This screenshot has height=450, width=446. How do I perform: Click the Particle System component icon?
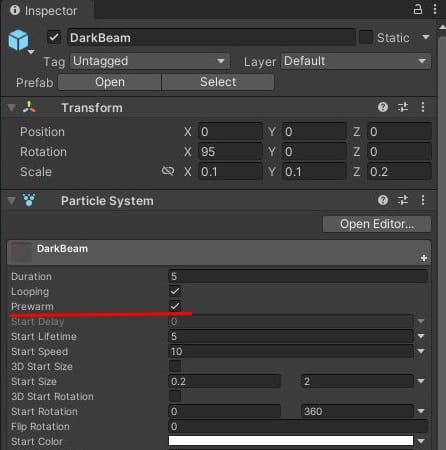pyautogui.click(x=29, y=200)
